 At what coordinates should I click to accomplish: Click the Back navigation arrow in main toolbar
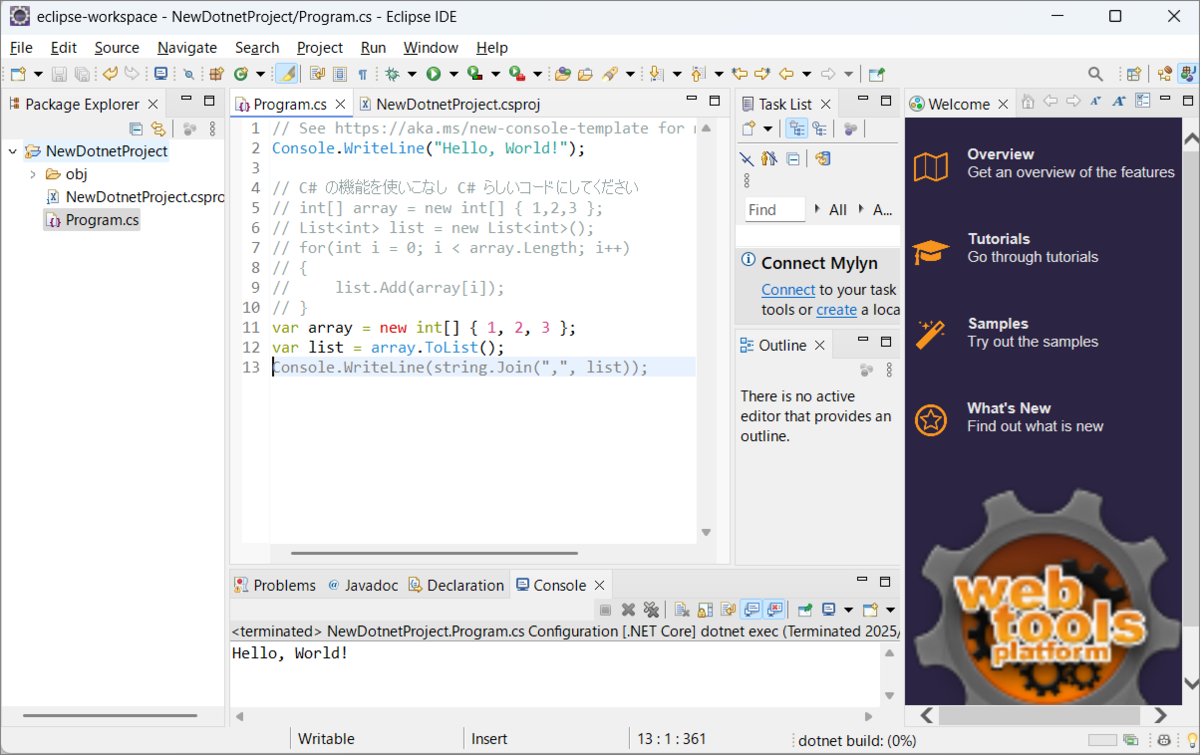click(786, 74)
